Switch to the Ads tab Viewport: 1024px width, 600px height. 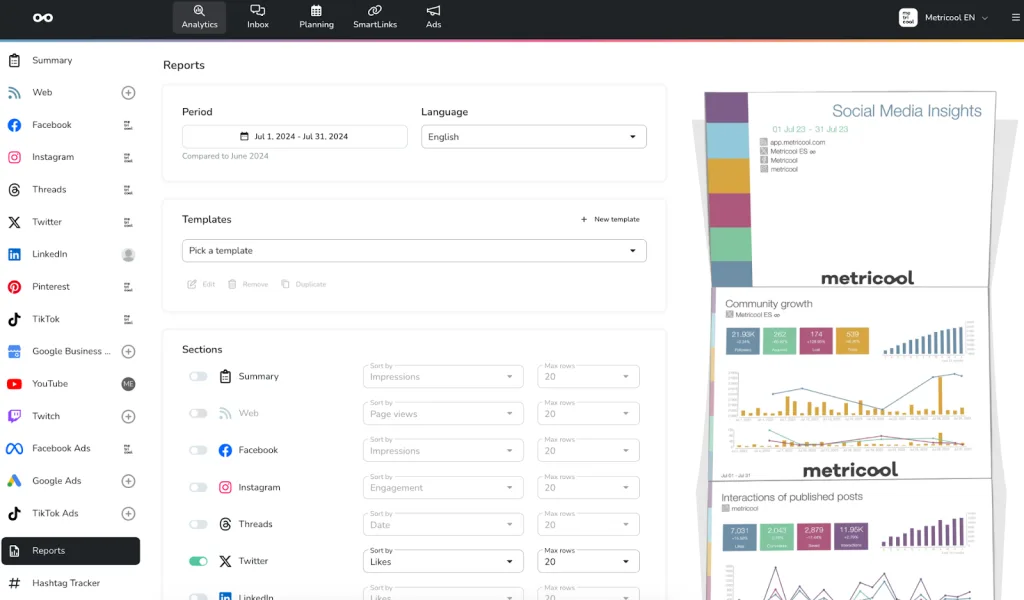click(434, 17)
